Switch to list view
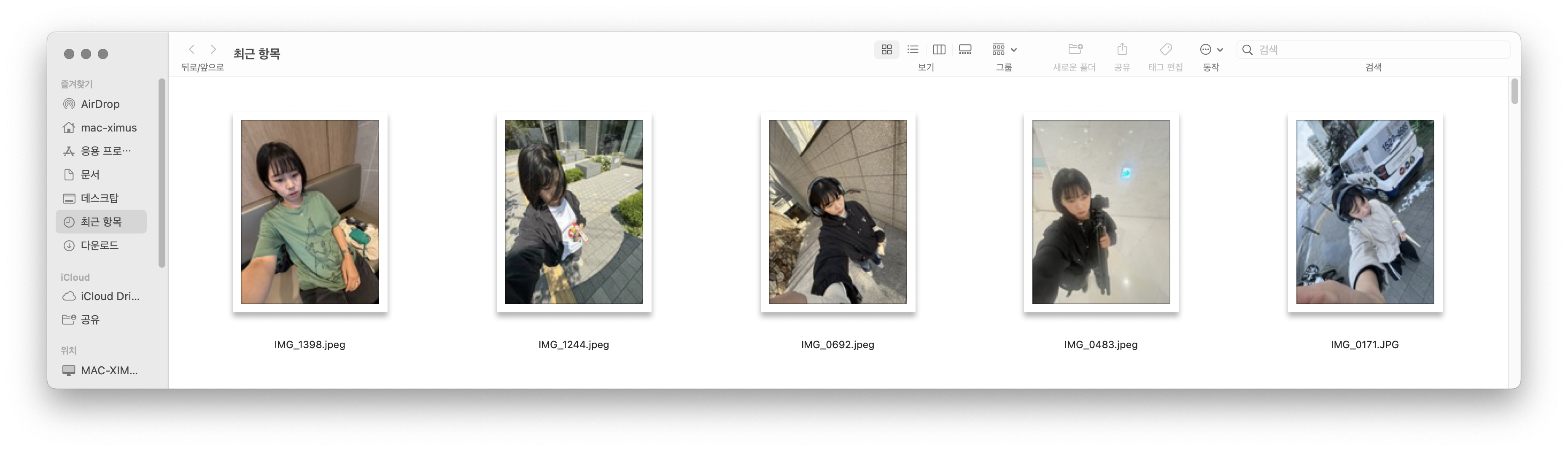This screenshot has height=451, width=1568. pyautogui.click(x=913, y=49)
